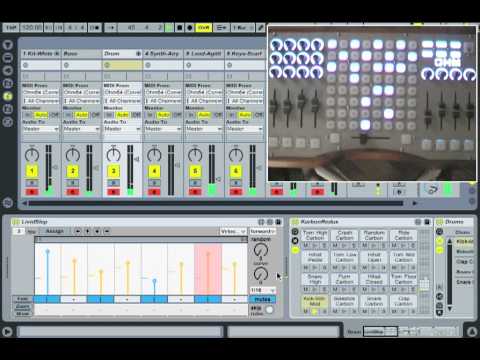Toggle the yellow track activator 5
Viewport: 480px width, 360px height.
[x=195, y=171]
